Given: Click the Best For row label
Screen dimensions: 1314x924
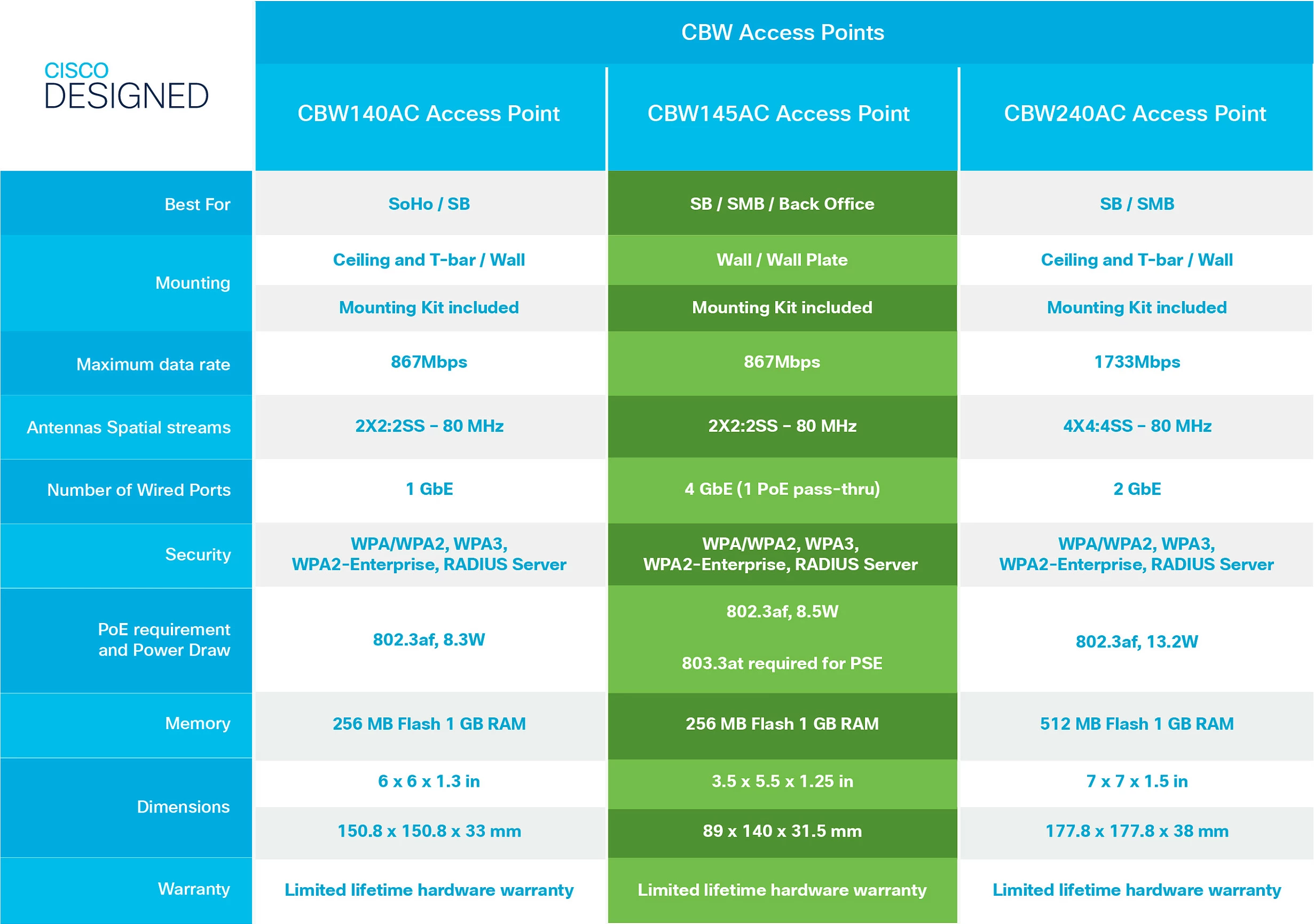Looking at the screenshot, I should (198, 204).
